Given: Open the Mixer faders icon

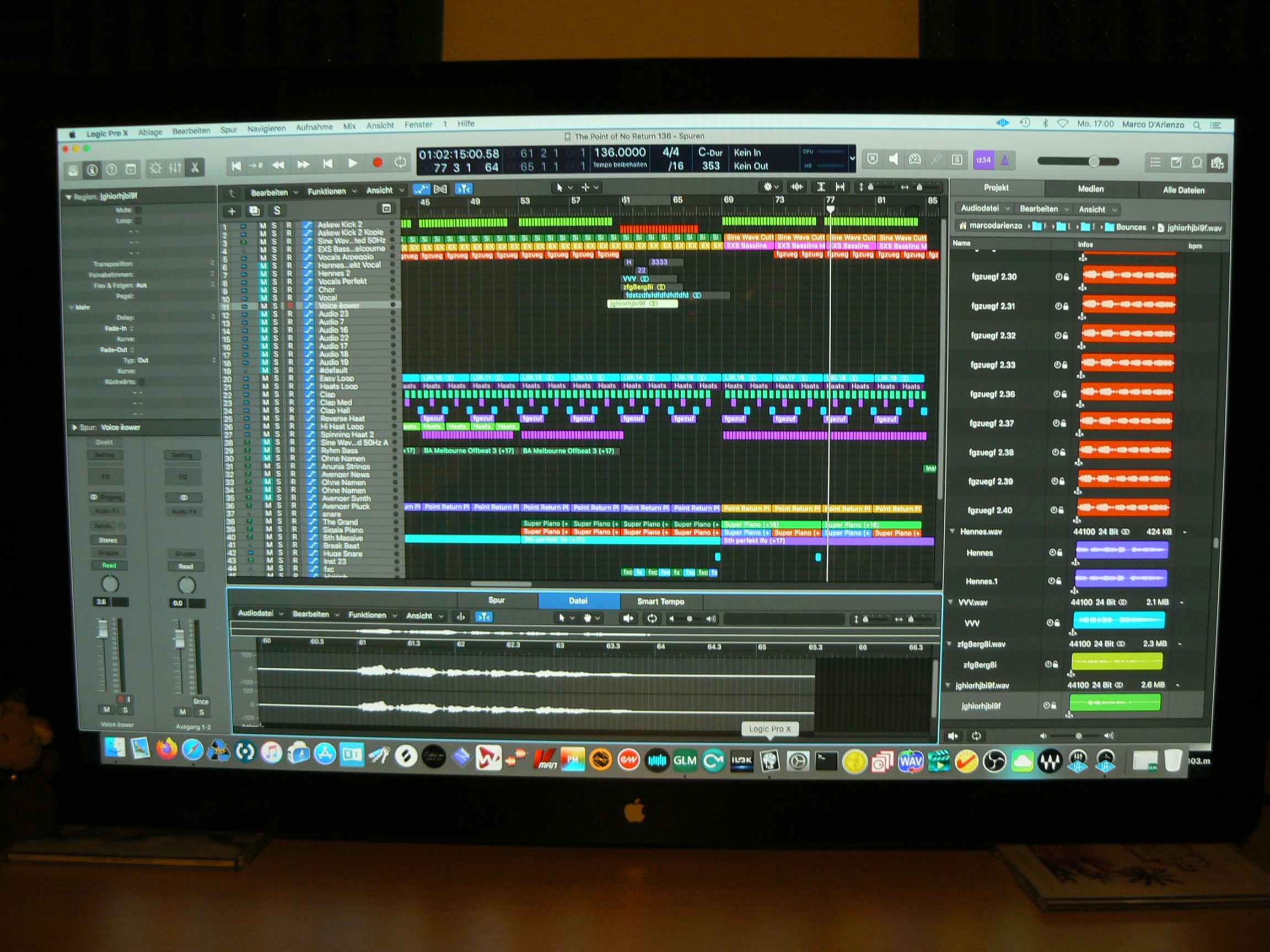Looking at the screenshot, I should [175, 167].
